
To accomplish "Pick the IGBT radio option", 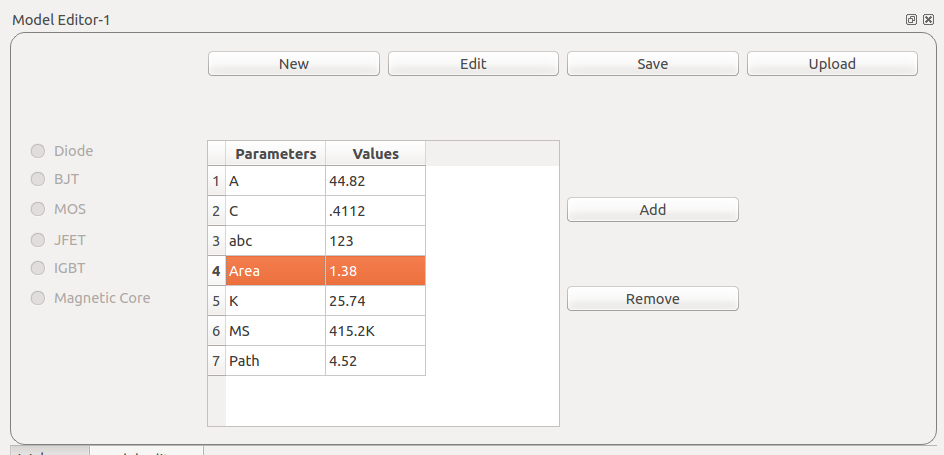I will 38,268.
